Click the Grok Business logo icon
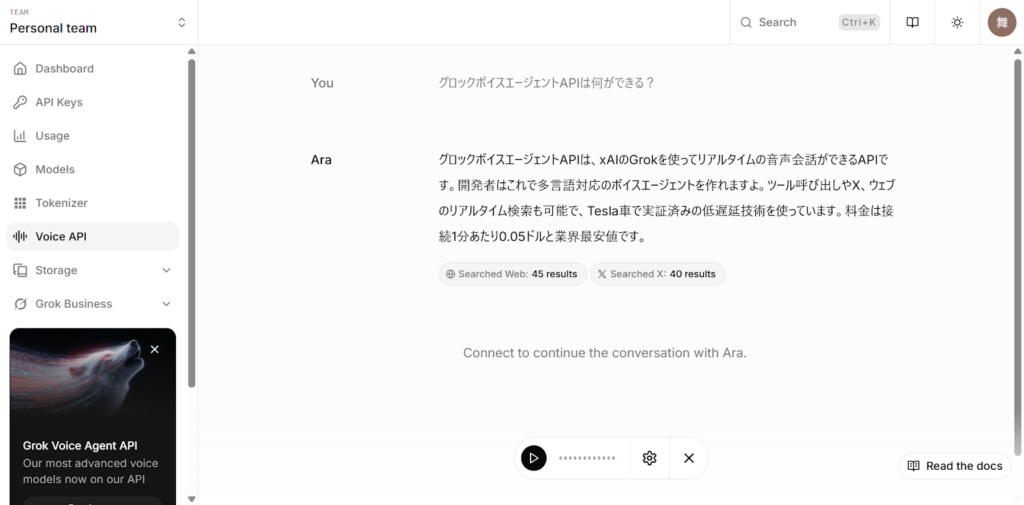Screen dimensions: 1024x505 [20, 304]
